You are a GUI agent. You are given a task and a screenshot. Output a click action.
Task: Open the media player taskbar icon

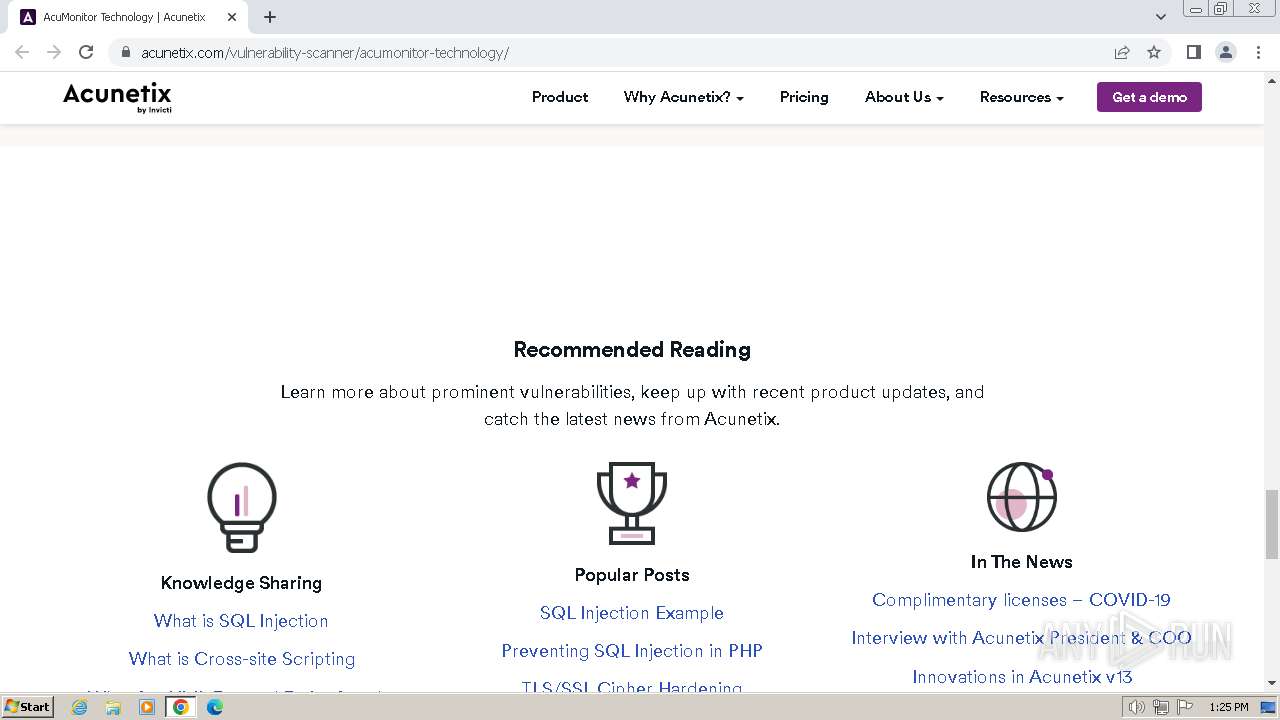[x=147, y=707]
